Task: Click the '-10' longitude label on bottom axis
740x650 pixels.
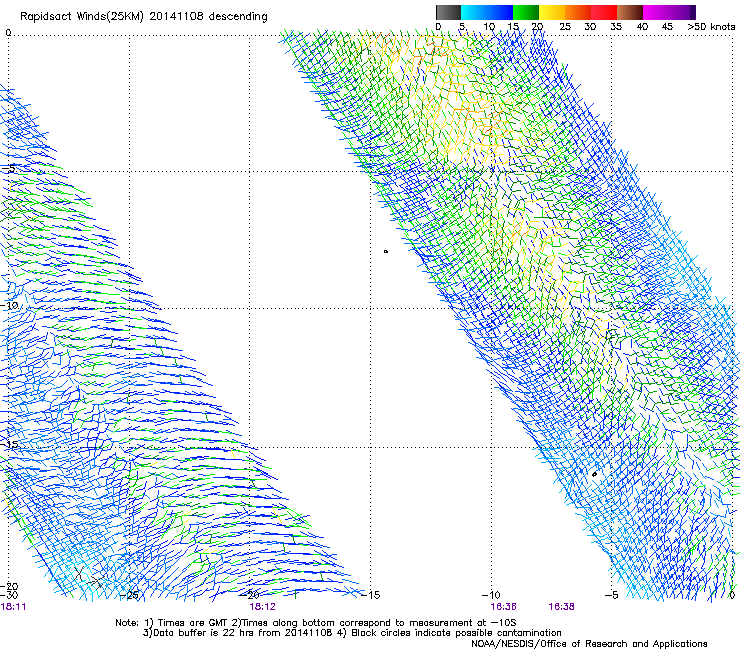Action: point(491,595)
